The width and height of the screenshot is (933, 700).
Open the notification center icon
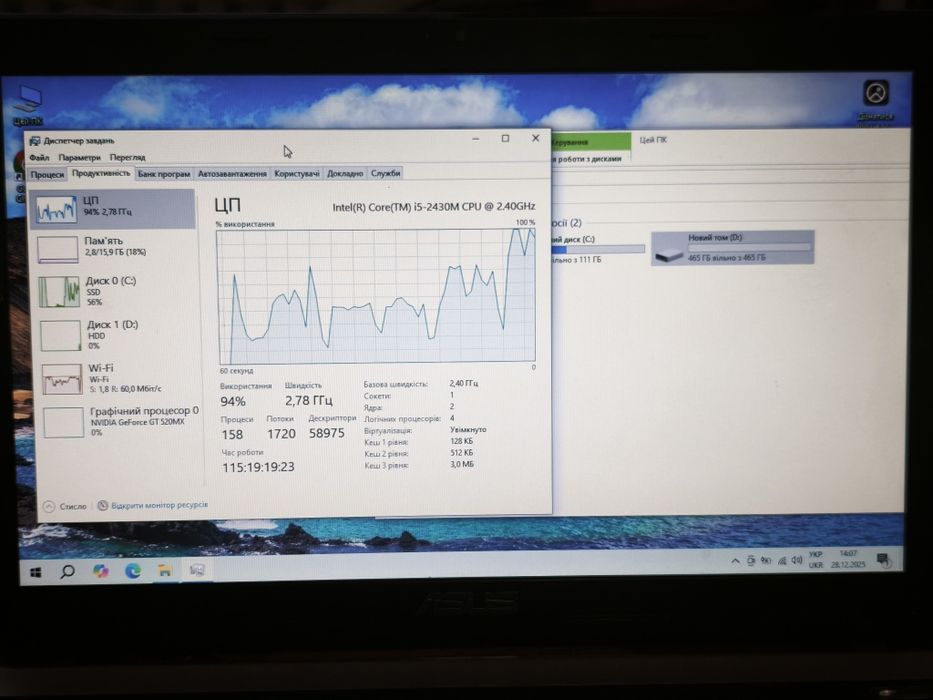pyautogui.click(x=883, y=559)
